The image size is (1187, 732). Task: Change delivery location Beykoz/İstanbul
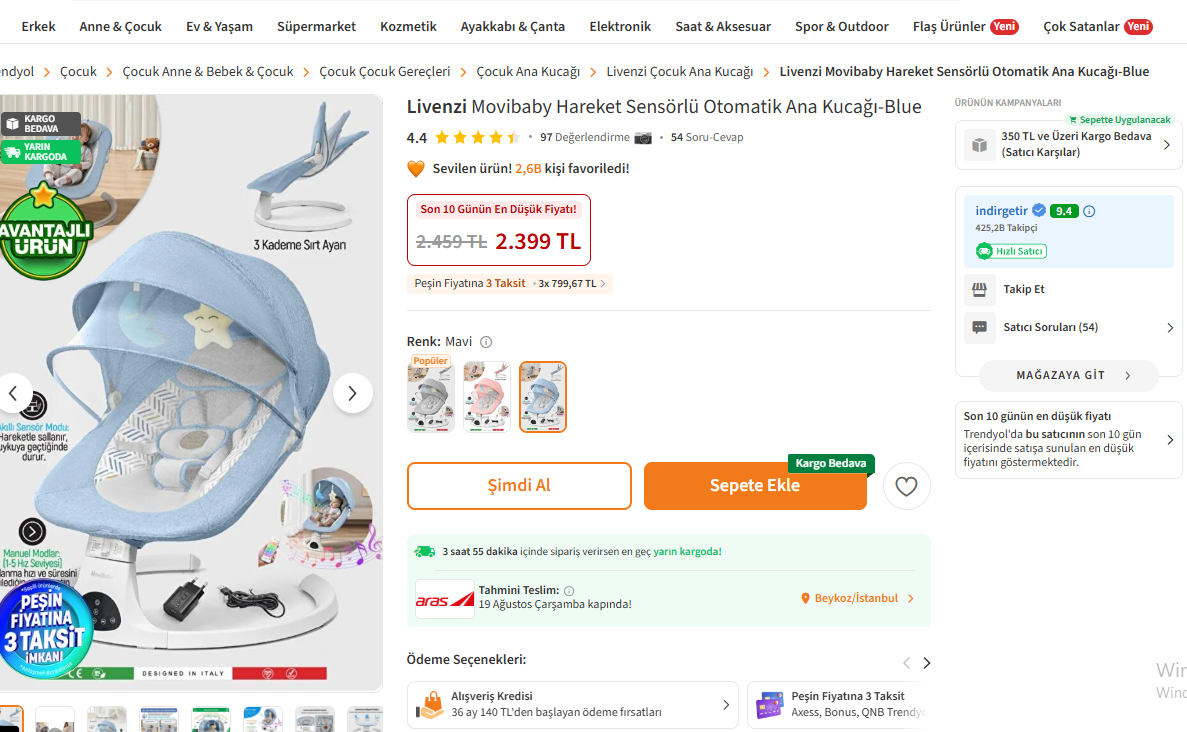pyautogui.click(x=857, y=598)
